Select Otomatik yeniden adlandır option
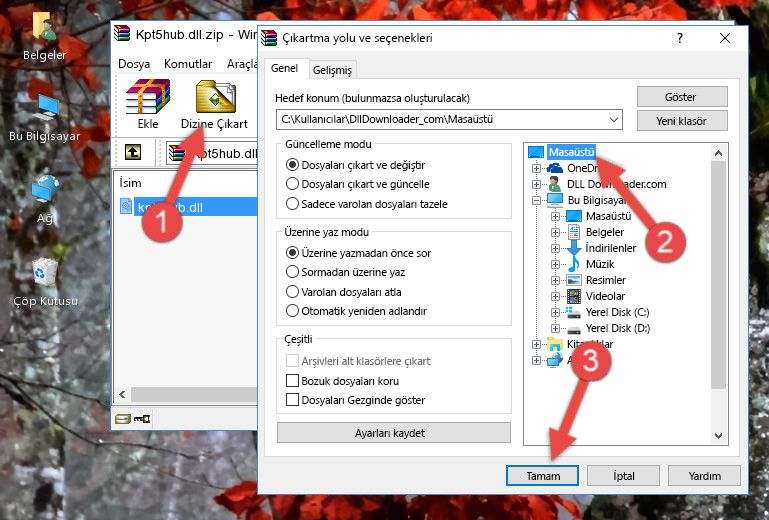This screenshot has width=769, height=520. (292, 311)
